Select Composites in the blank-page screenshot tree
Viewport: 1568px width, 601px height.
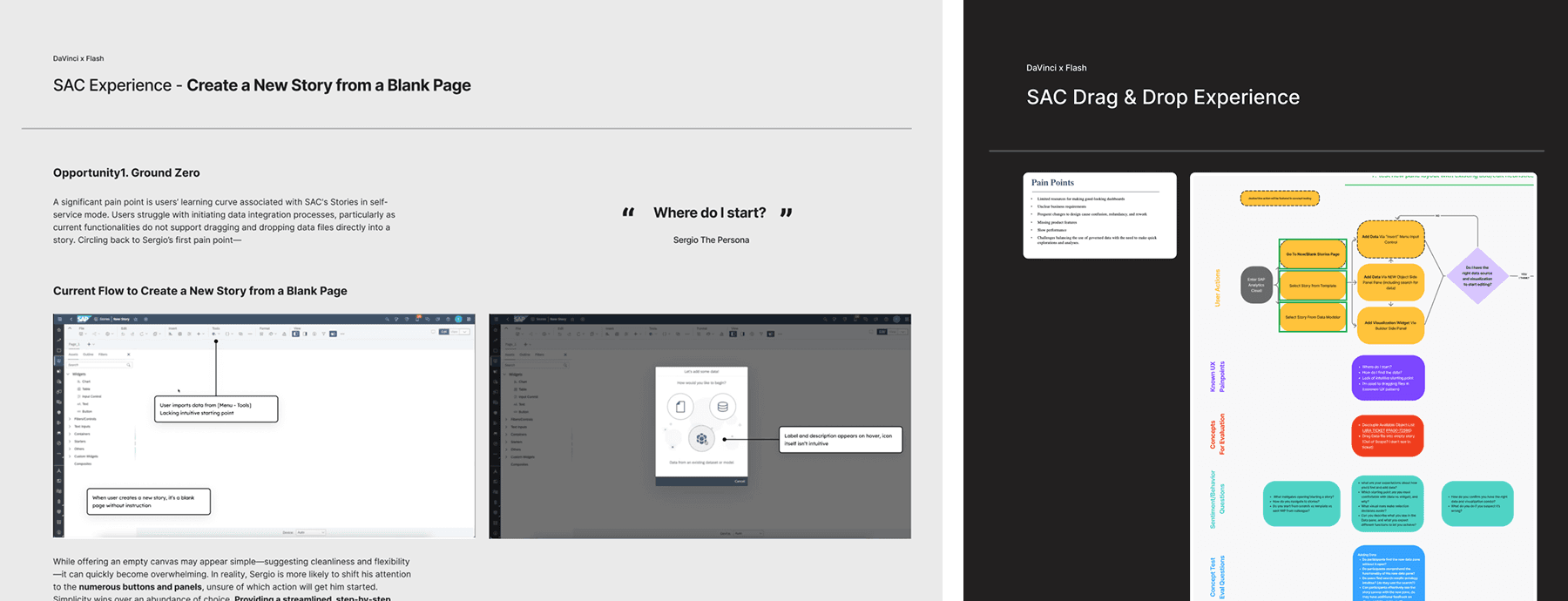point(83,464)
